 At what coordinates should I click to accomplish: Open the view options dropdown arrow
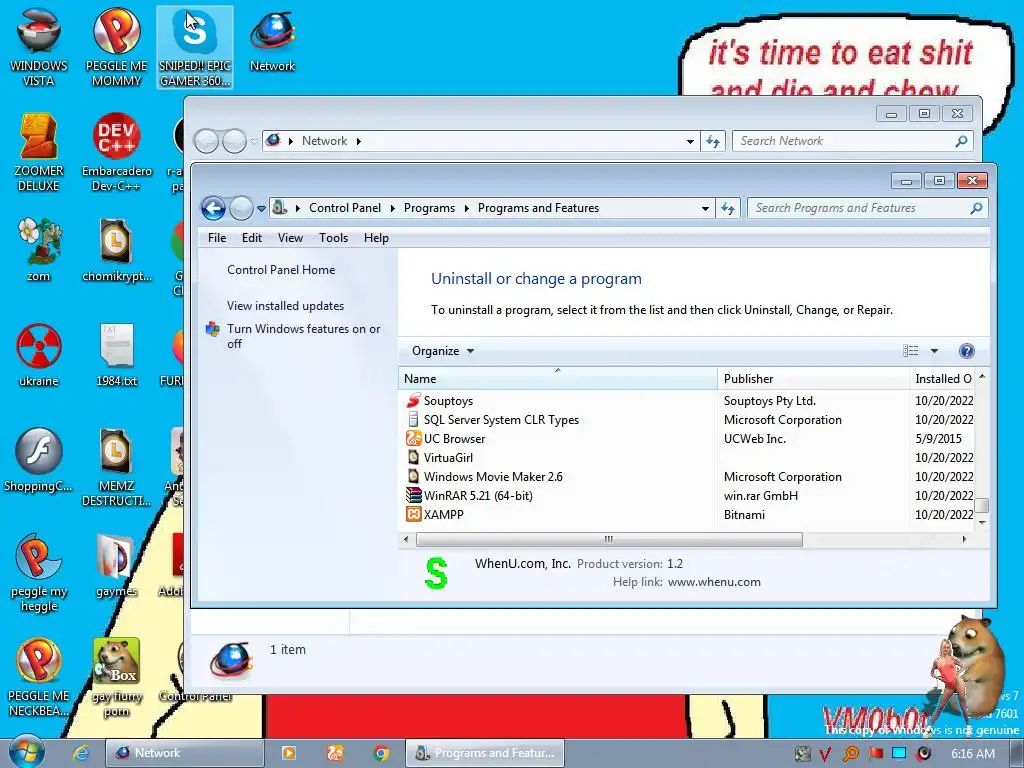point(934,351)
